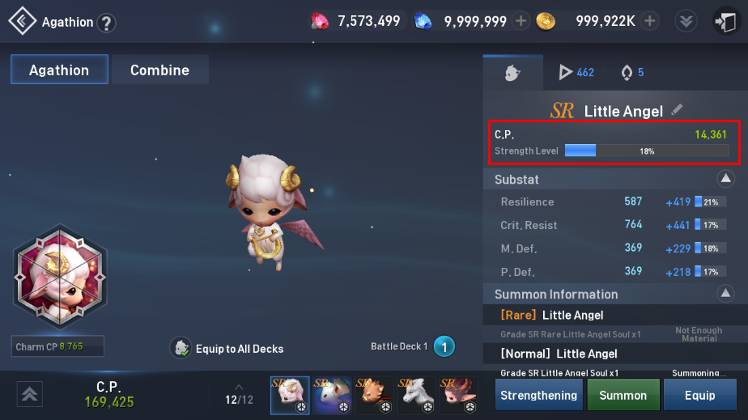Expand the bottom-left double up arrow panel
Screen dimensions: 748x420
pos(30,394)
